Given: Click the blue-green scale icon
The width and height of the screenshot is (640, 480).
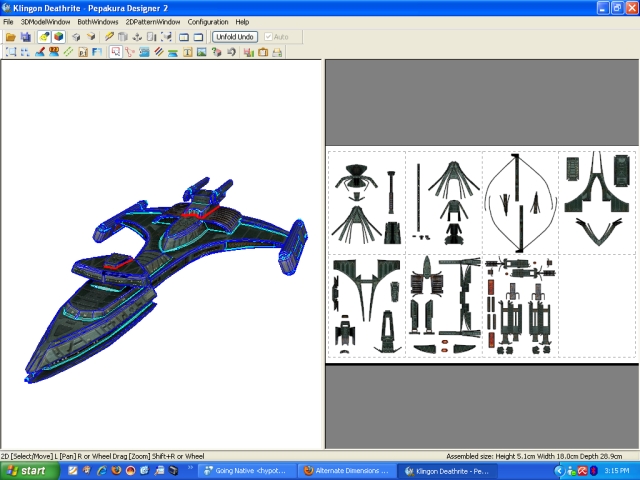Looking at the screenshot, I should [173, 52].
